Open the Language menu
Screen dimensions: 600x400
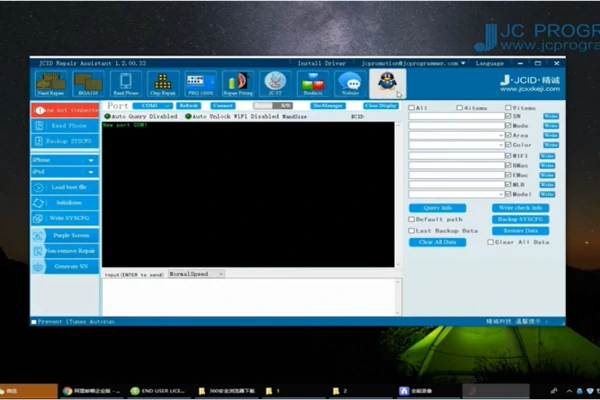coord(489,64)
